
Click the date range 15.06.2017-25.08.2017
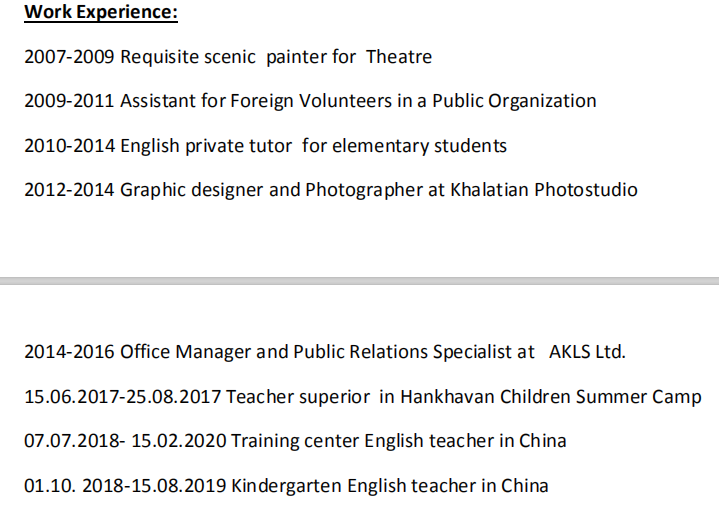click(x=122, y=397)
